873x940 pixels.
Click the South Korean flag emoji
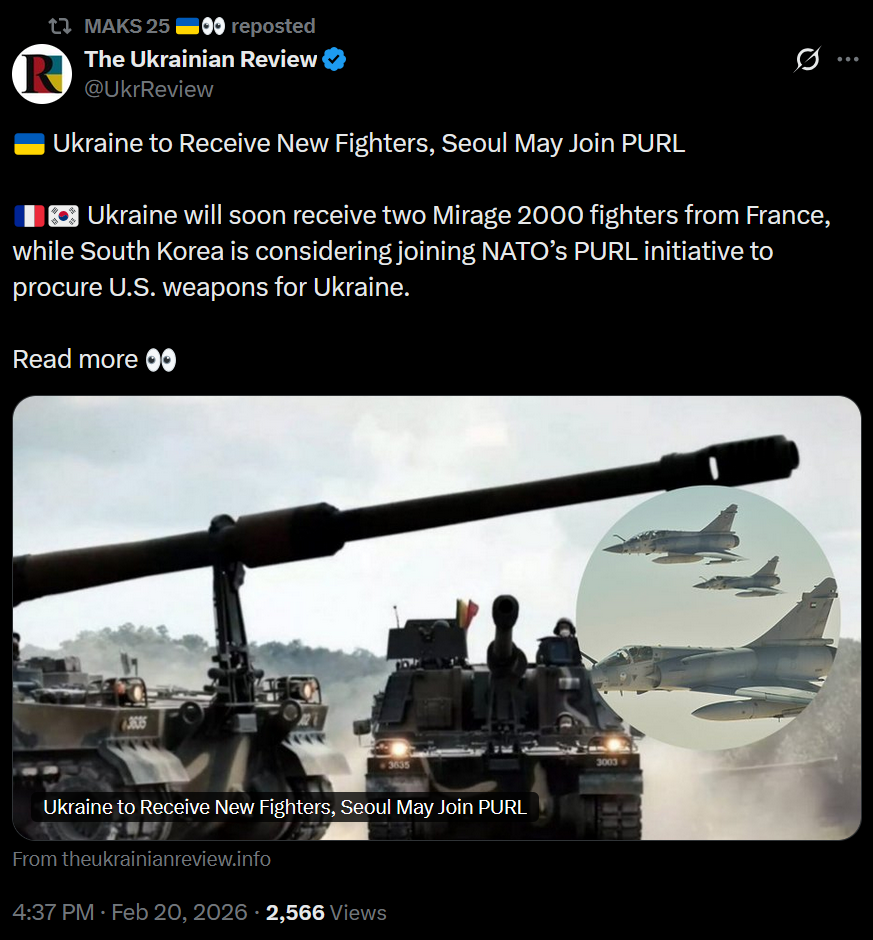pos(63,216)
